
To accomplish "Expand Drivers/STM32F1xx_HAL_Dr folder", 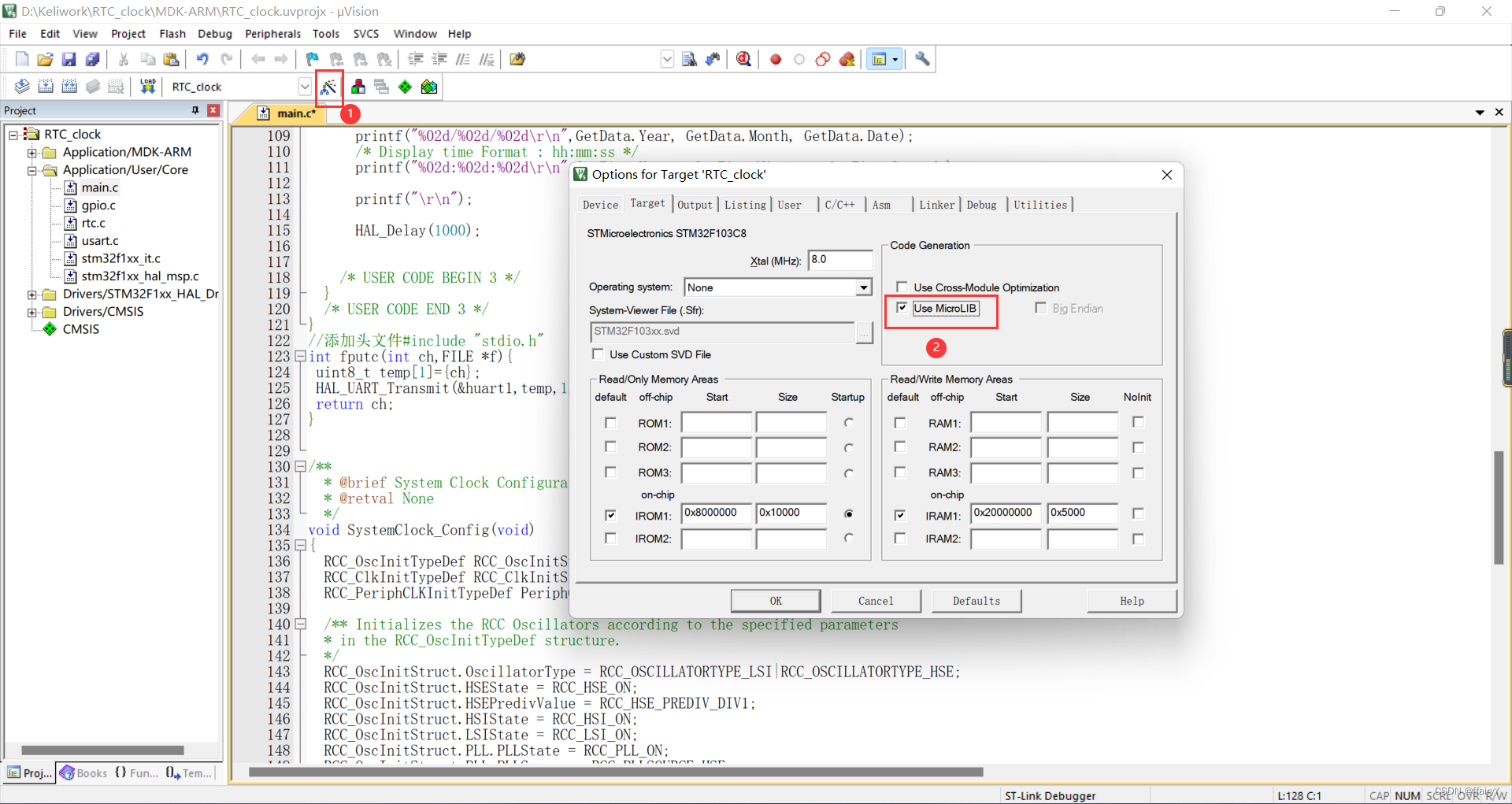I will [x=32, y=295].
